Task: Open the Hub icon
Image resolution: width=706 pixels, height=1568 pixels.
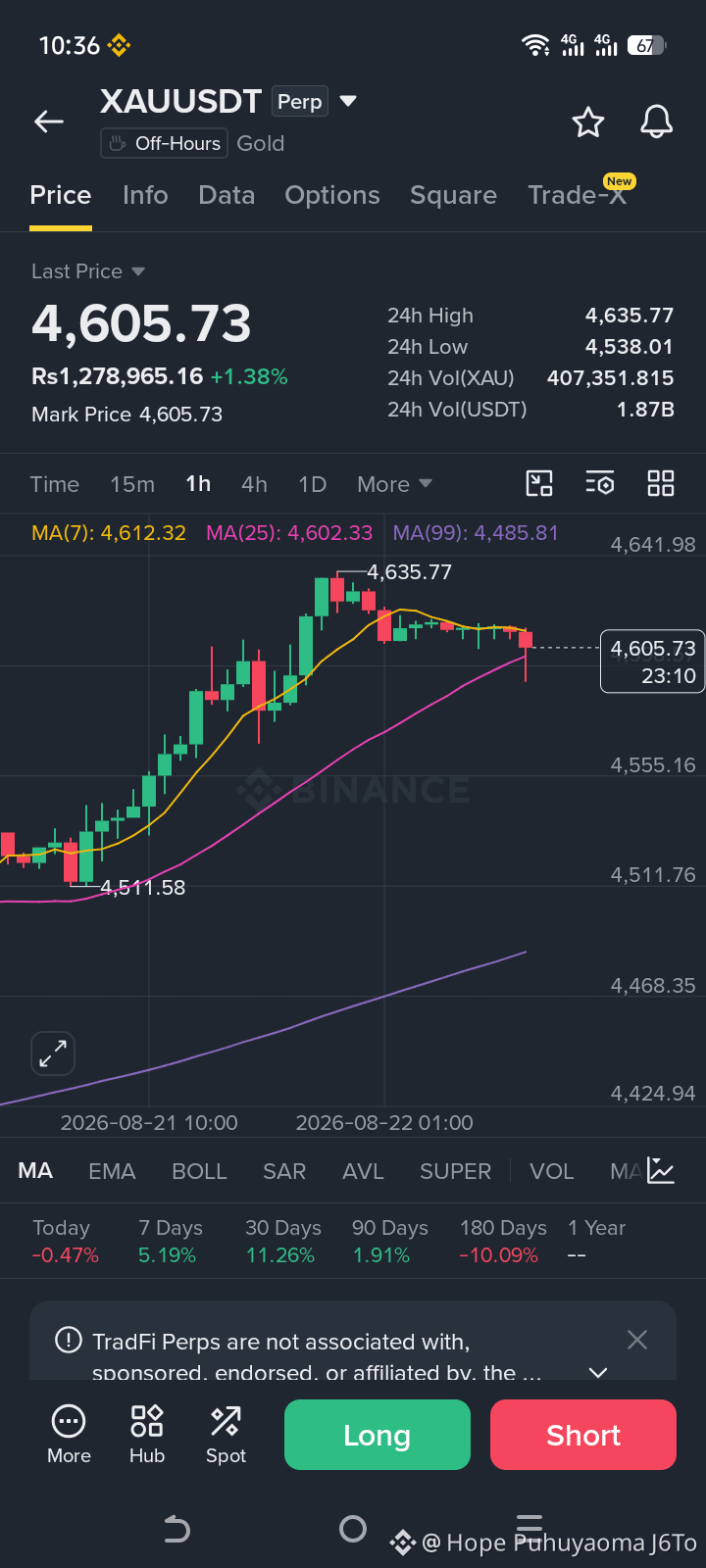Action: point(147,1435)
